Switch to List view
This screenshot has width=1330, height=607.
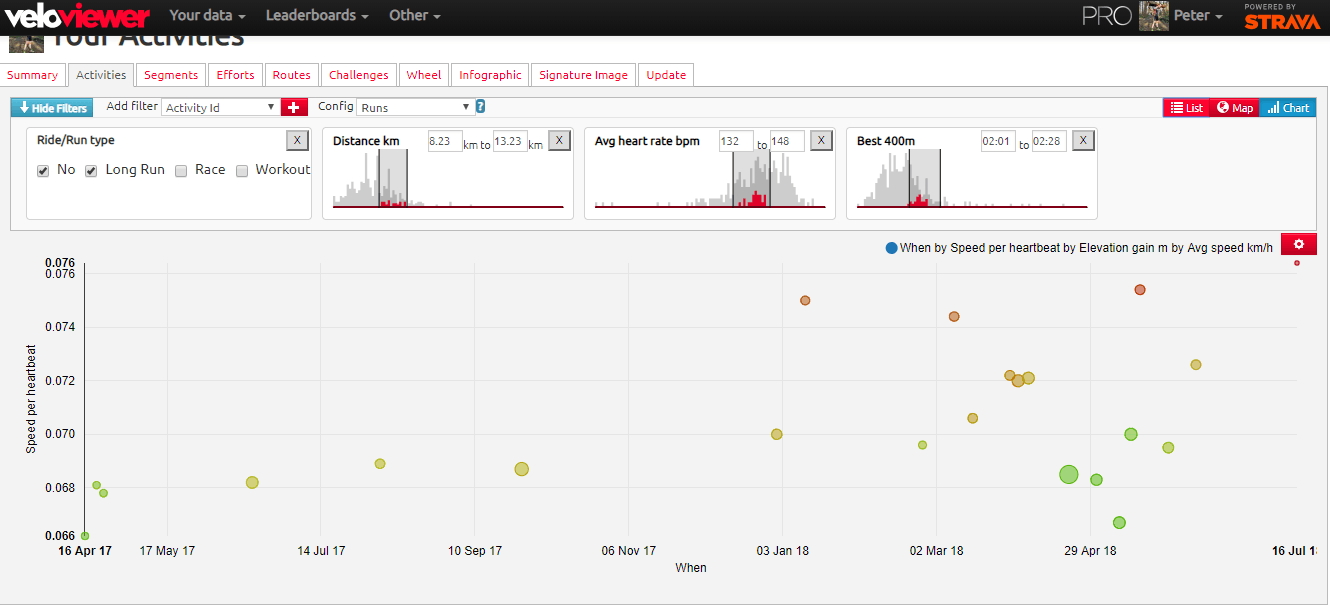click(1186, 108)
